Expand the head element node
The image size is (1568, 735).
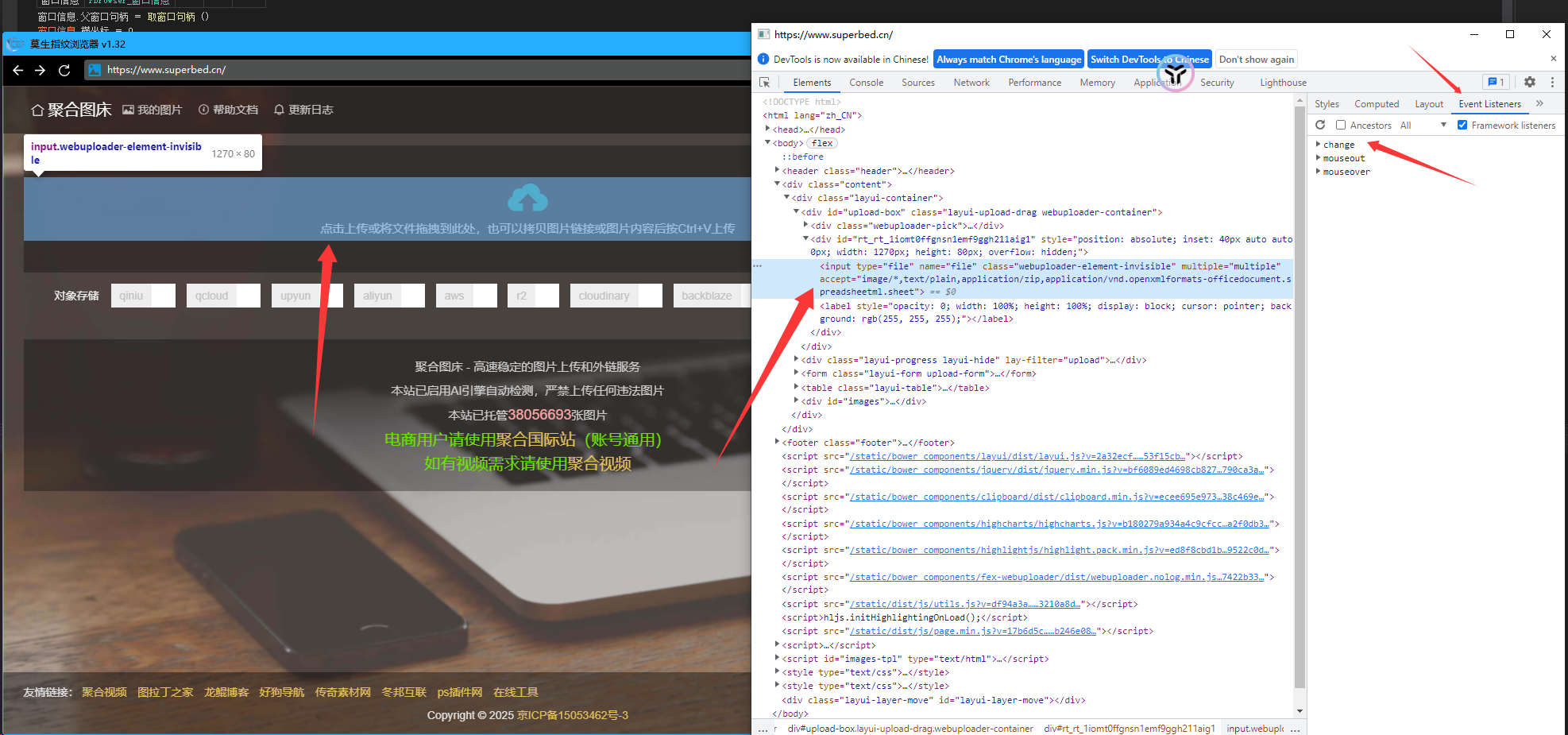coord(767,129)
